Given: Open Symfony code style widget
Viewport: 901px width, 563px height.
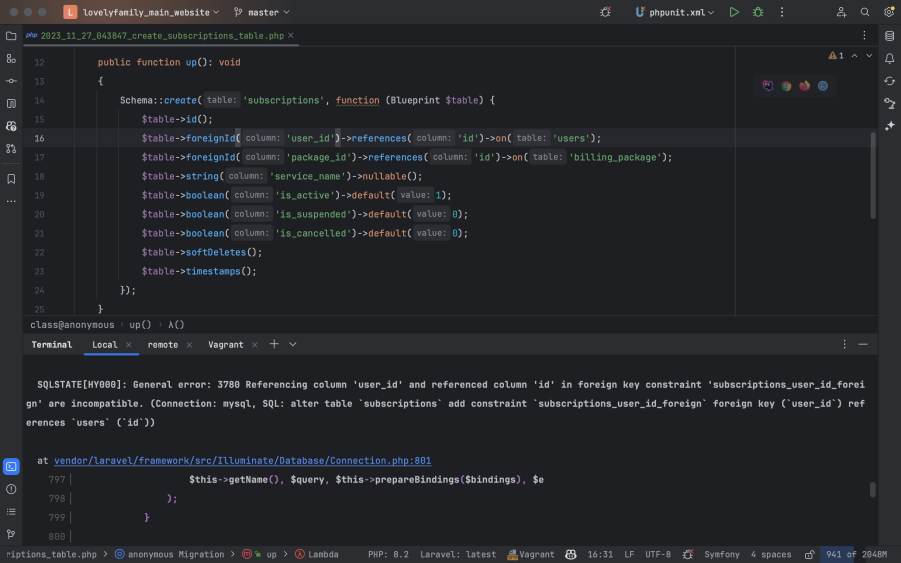Looking at the screenshot, I should (722, 555).
